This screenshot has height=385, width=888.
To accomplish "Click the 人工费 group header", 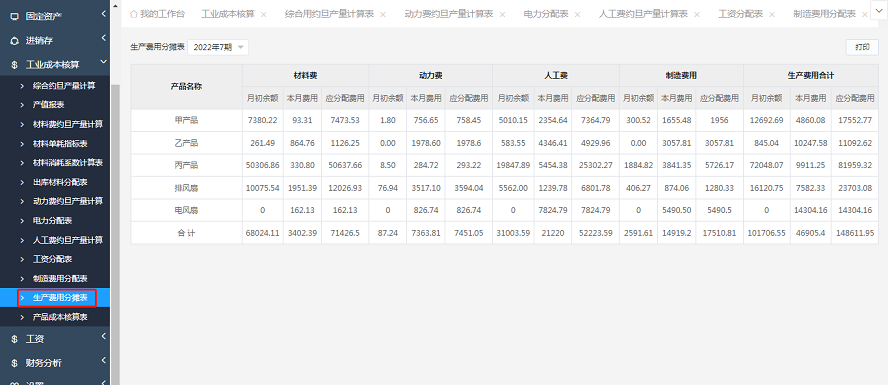I will tap(557, 75).
